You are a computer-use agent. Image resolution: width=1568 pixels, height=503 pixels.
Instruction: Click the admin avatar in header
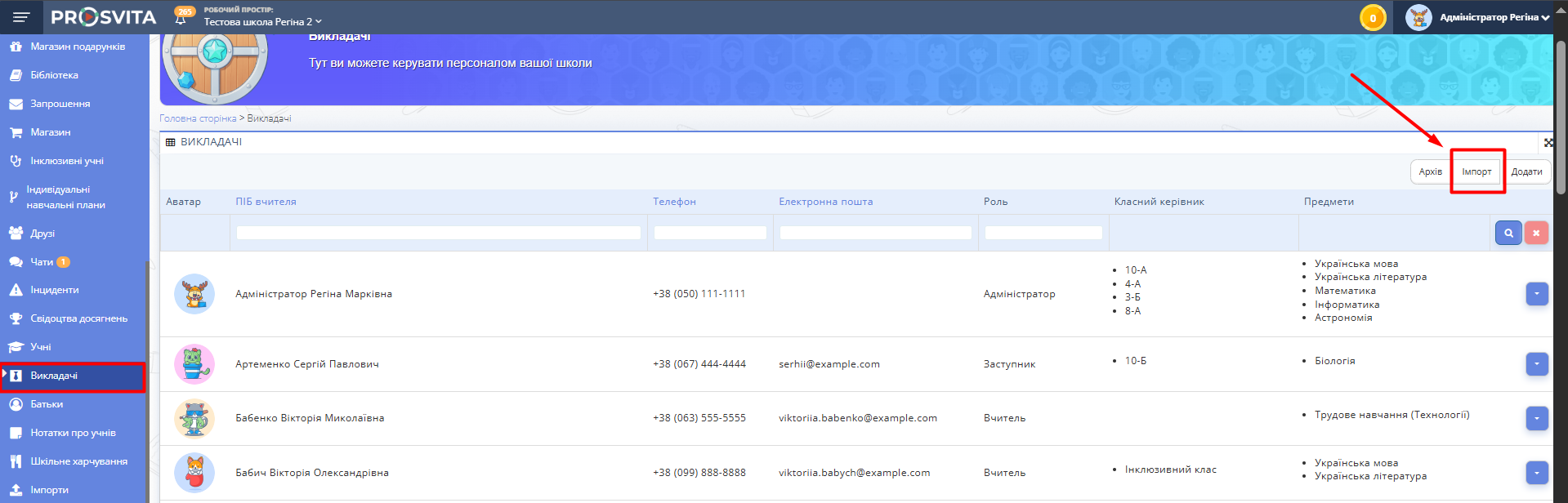(x=1419, y=17)
